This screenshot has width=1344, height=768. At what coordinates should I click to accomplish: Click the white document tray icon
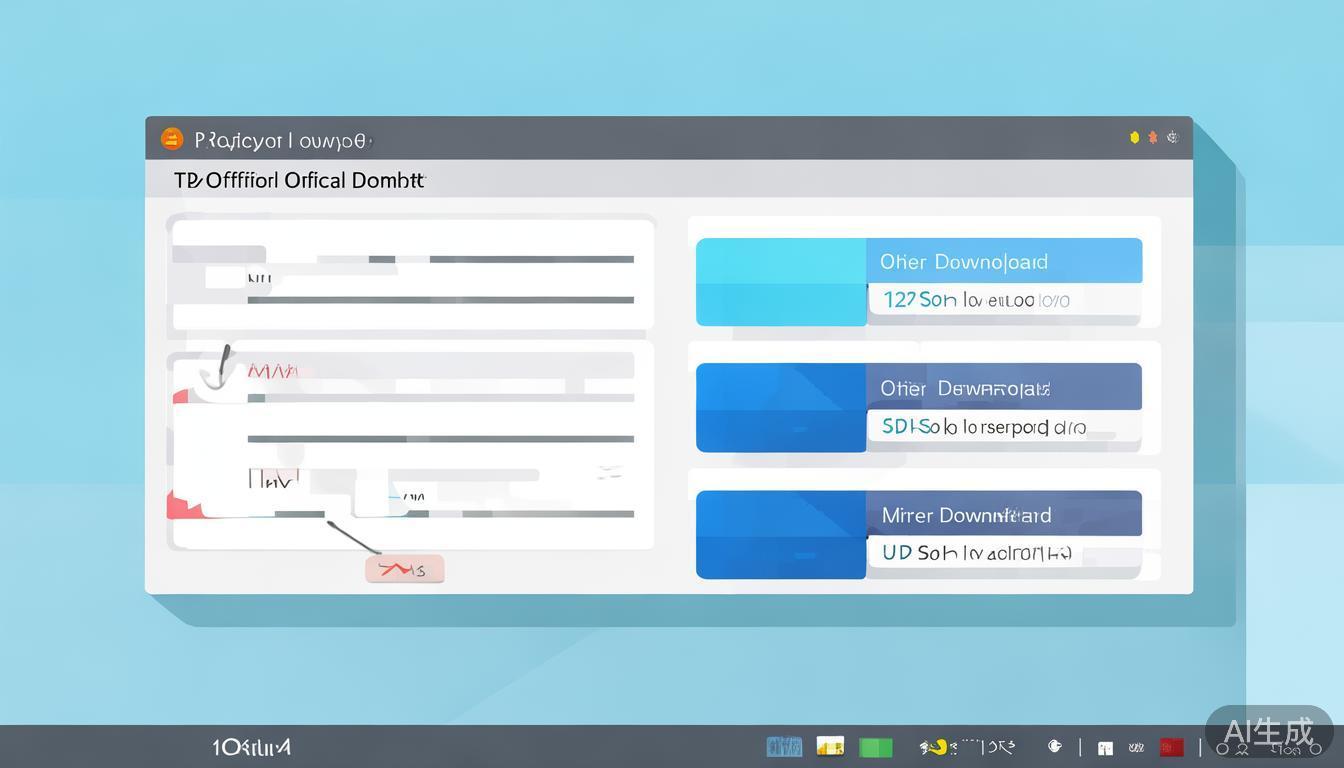coord(1105,748)
